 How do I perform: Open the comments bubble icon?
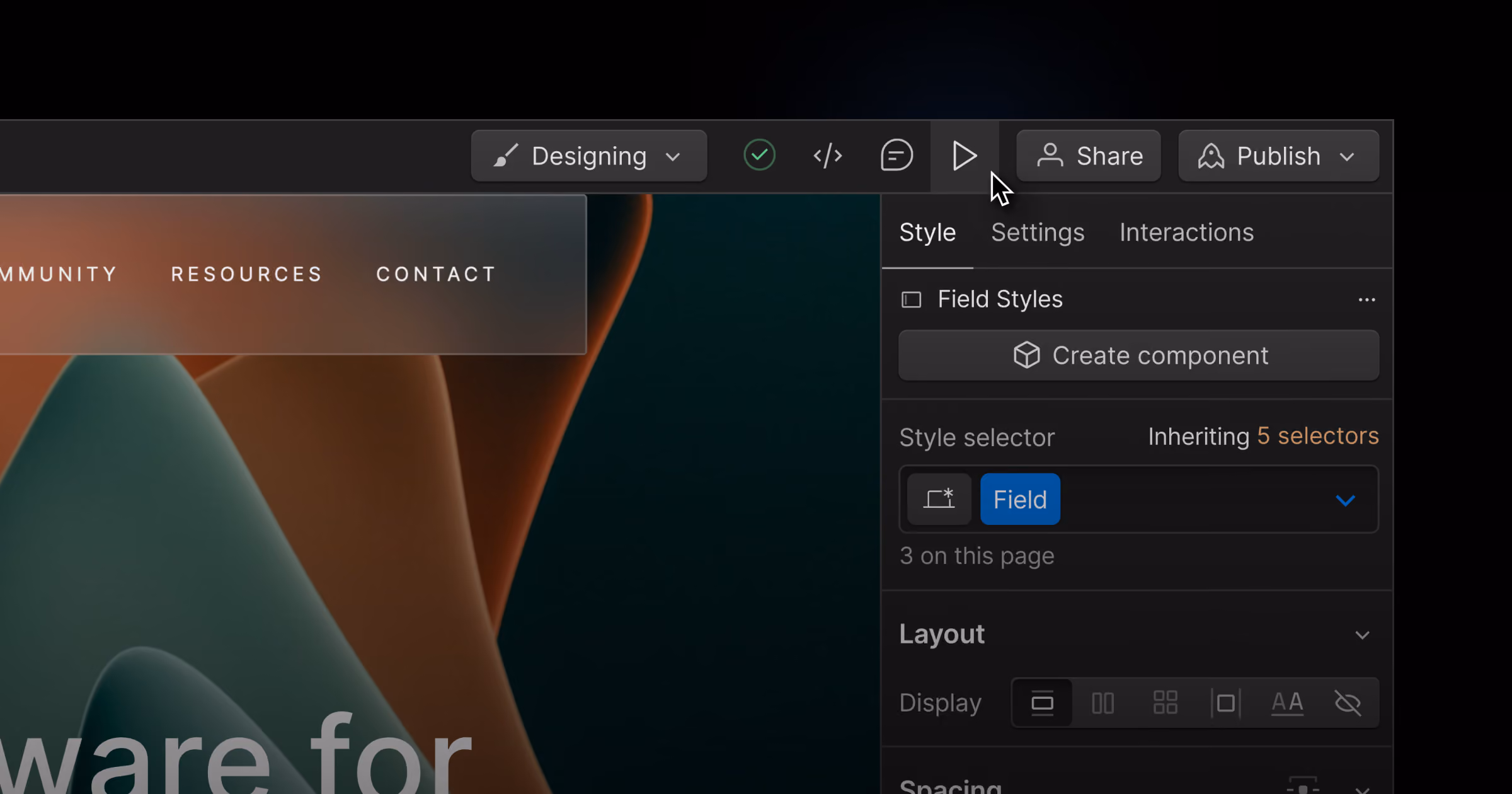896,156
